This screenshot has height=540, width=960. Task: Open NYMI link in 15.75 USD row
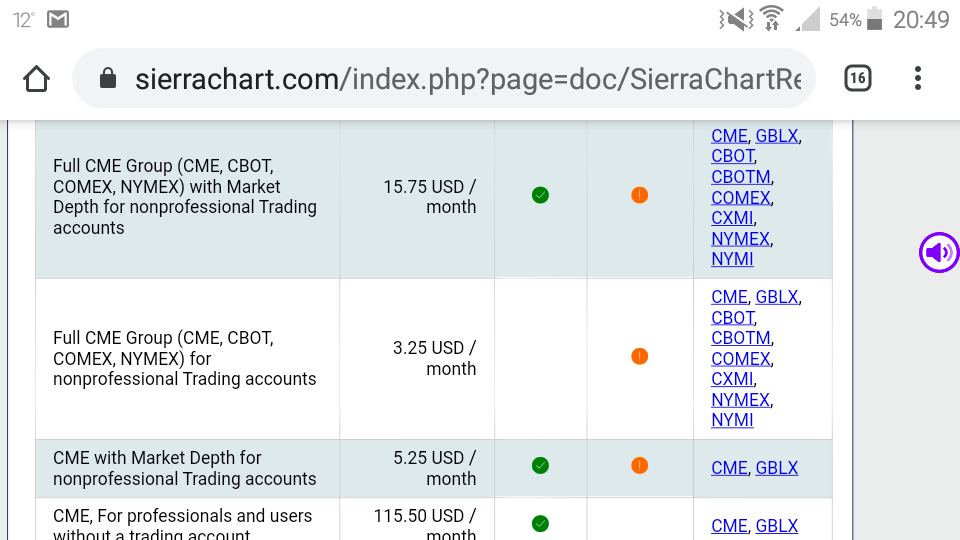(x=732, y=259)
